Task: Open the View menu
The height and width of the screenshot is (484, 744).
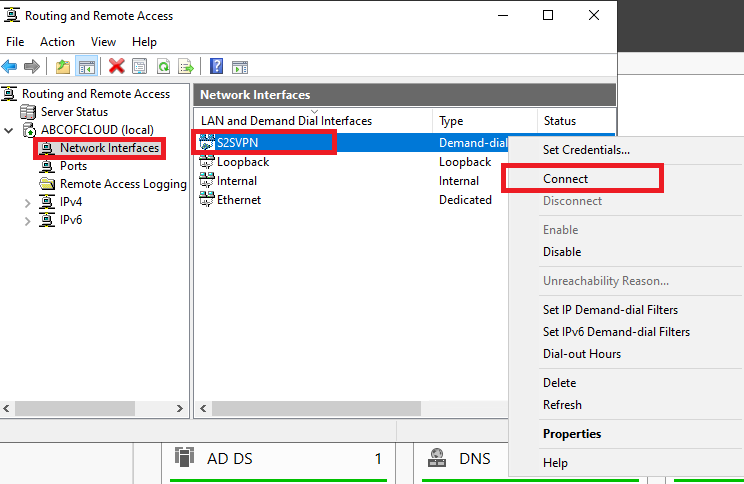Action: (x=104, y=42)
